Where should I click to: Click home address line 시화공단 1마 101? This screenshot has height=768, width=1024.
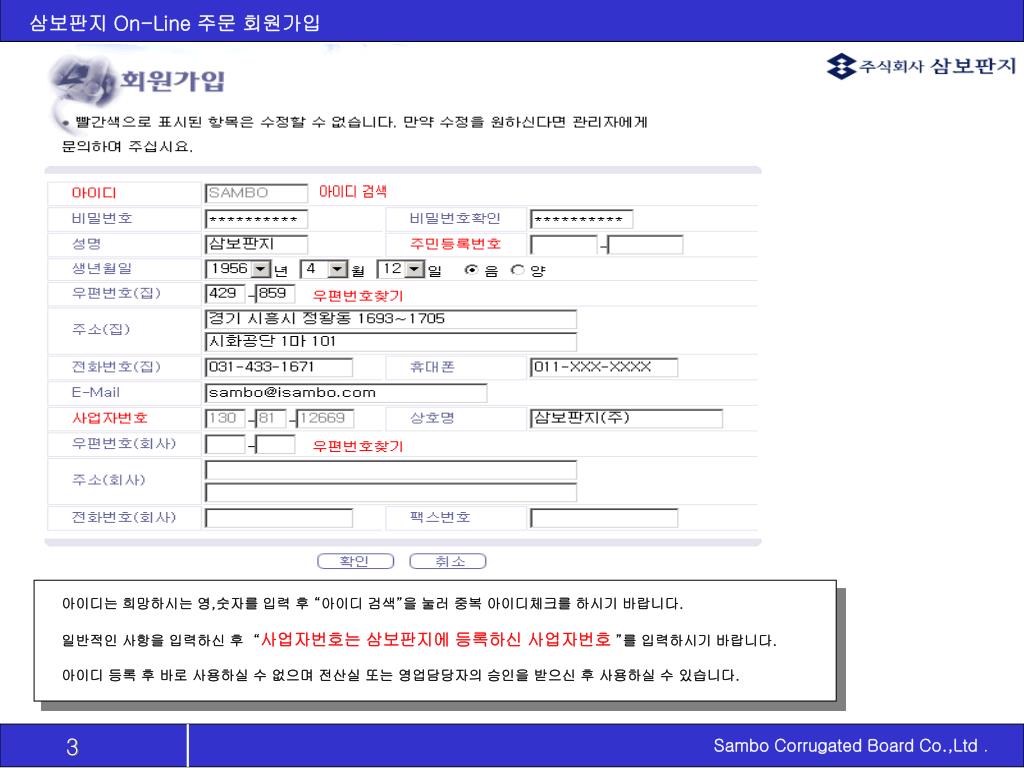[x=391, y=342]
